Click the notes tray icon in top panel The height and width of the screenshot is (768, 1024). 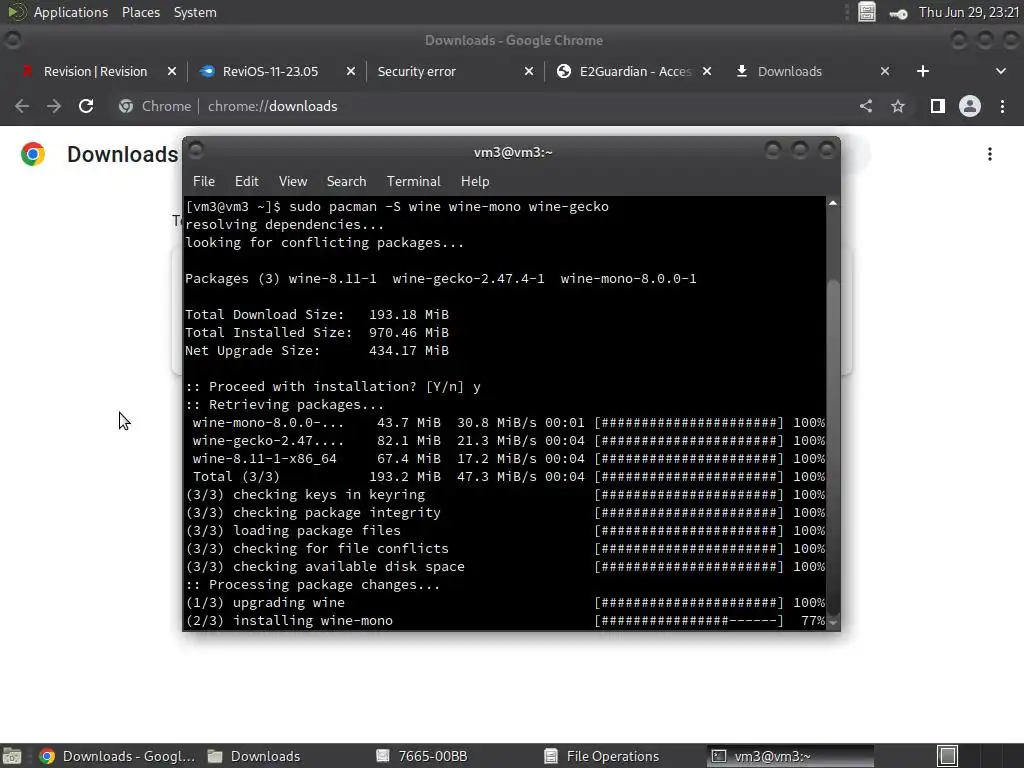point(867,12)
